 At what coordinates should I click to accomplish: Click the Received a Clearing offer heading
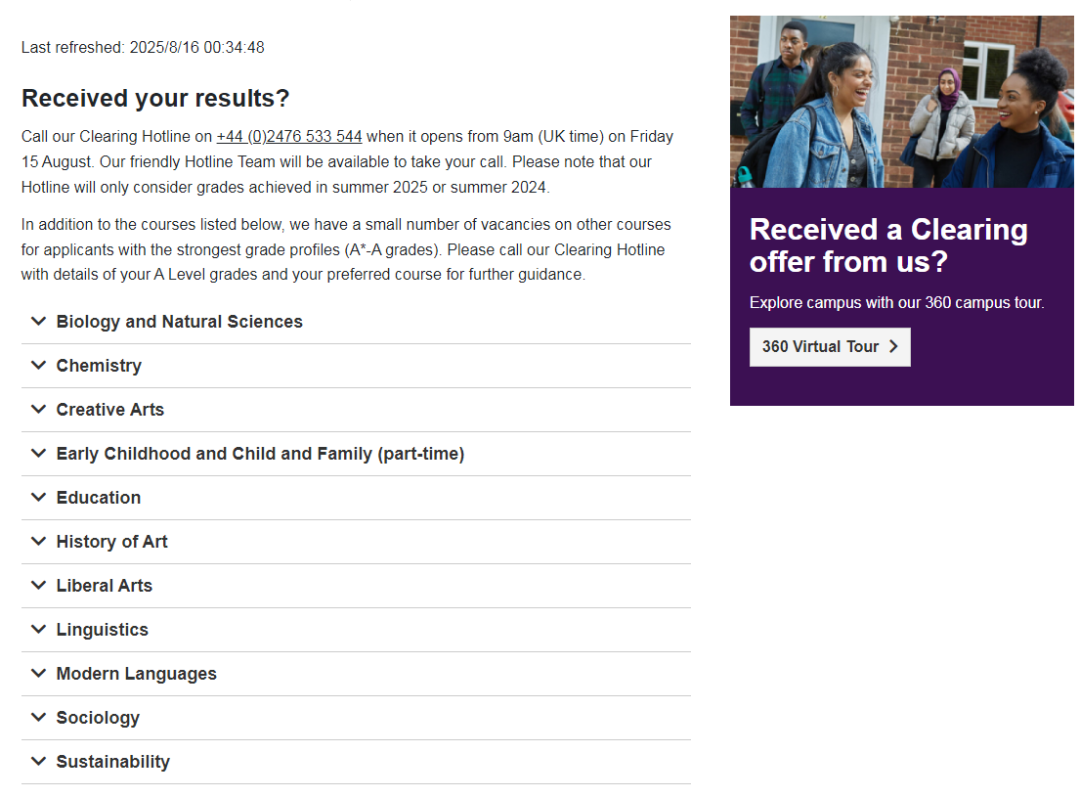tap(889, 246)
